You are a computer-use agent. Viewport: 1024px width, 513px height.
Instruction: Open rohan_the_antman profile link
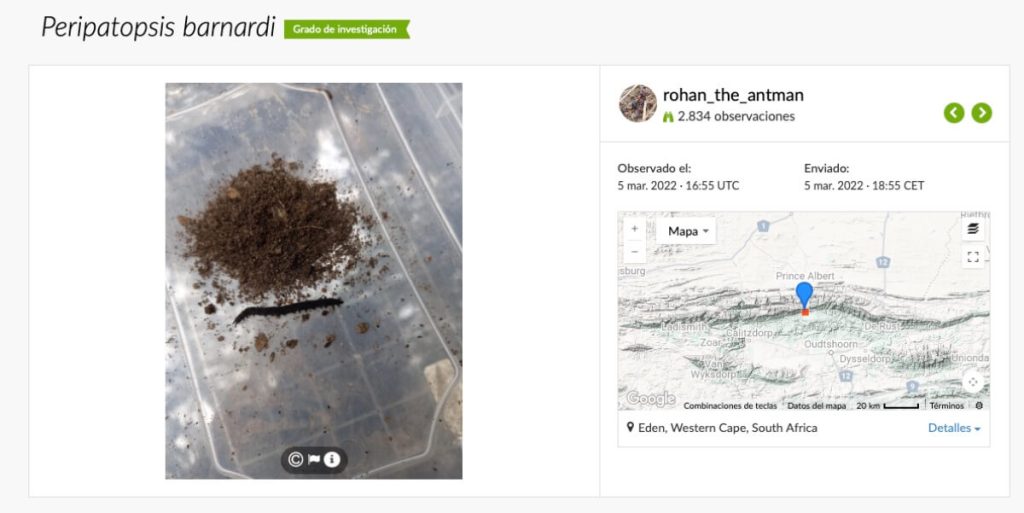point(733,95)
